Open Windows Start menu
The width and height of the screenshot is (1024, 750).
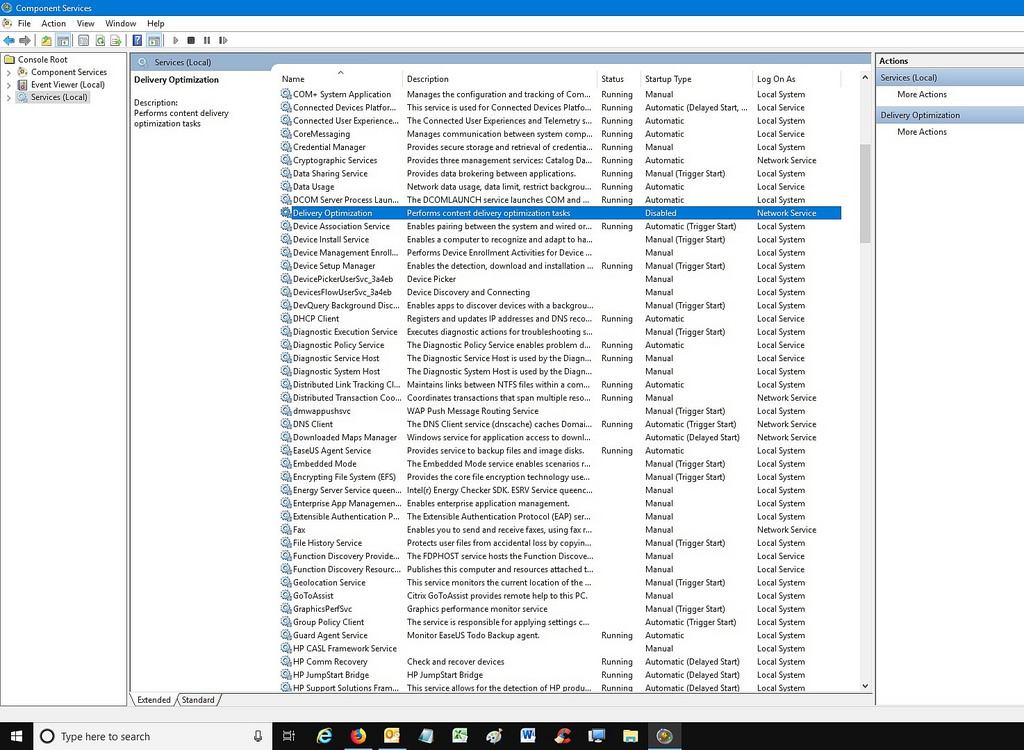click(16, 736)
